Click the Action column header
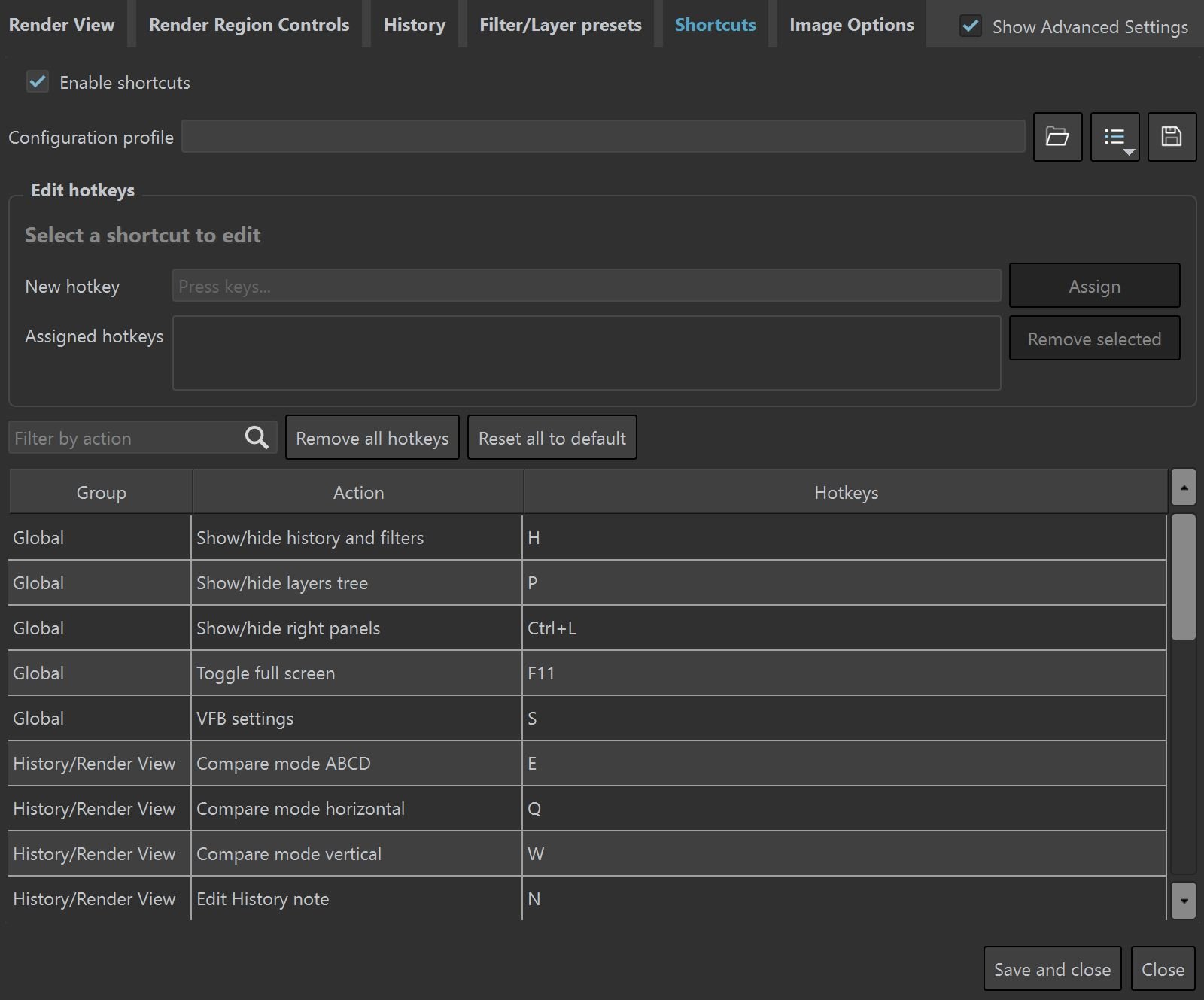This screenshot has width=1204, height=1000. coord(358,492)
